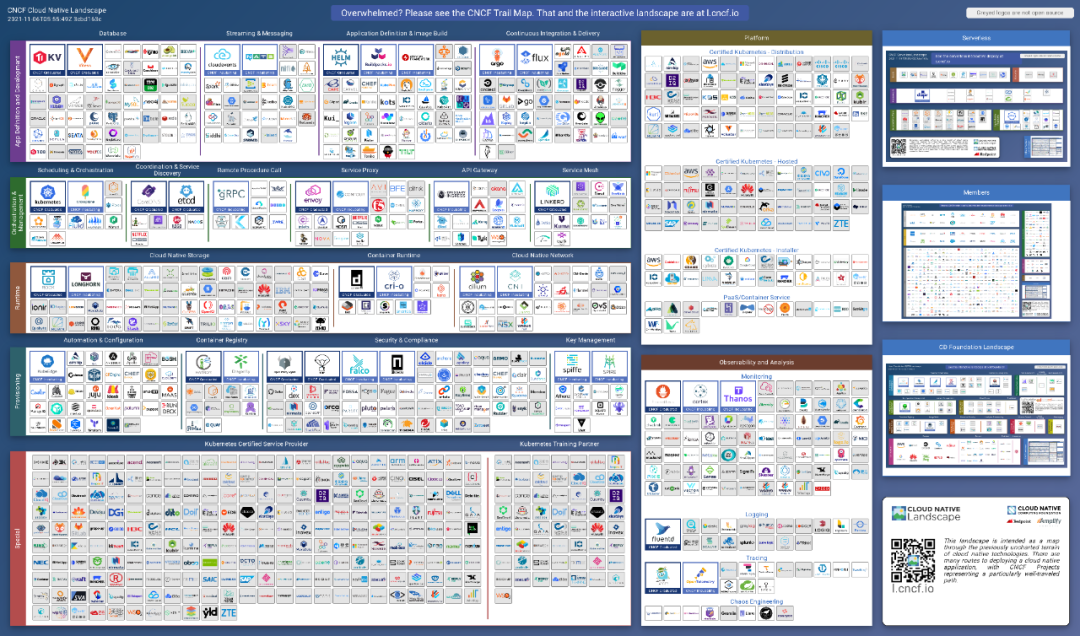This screenshot has width=1080, height=636.
Task: Click the cortex monitoring card
Action: pos(700,397)
